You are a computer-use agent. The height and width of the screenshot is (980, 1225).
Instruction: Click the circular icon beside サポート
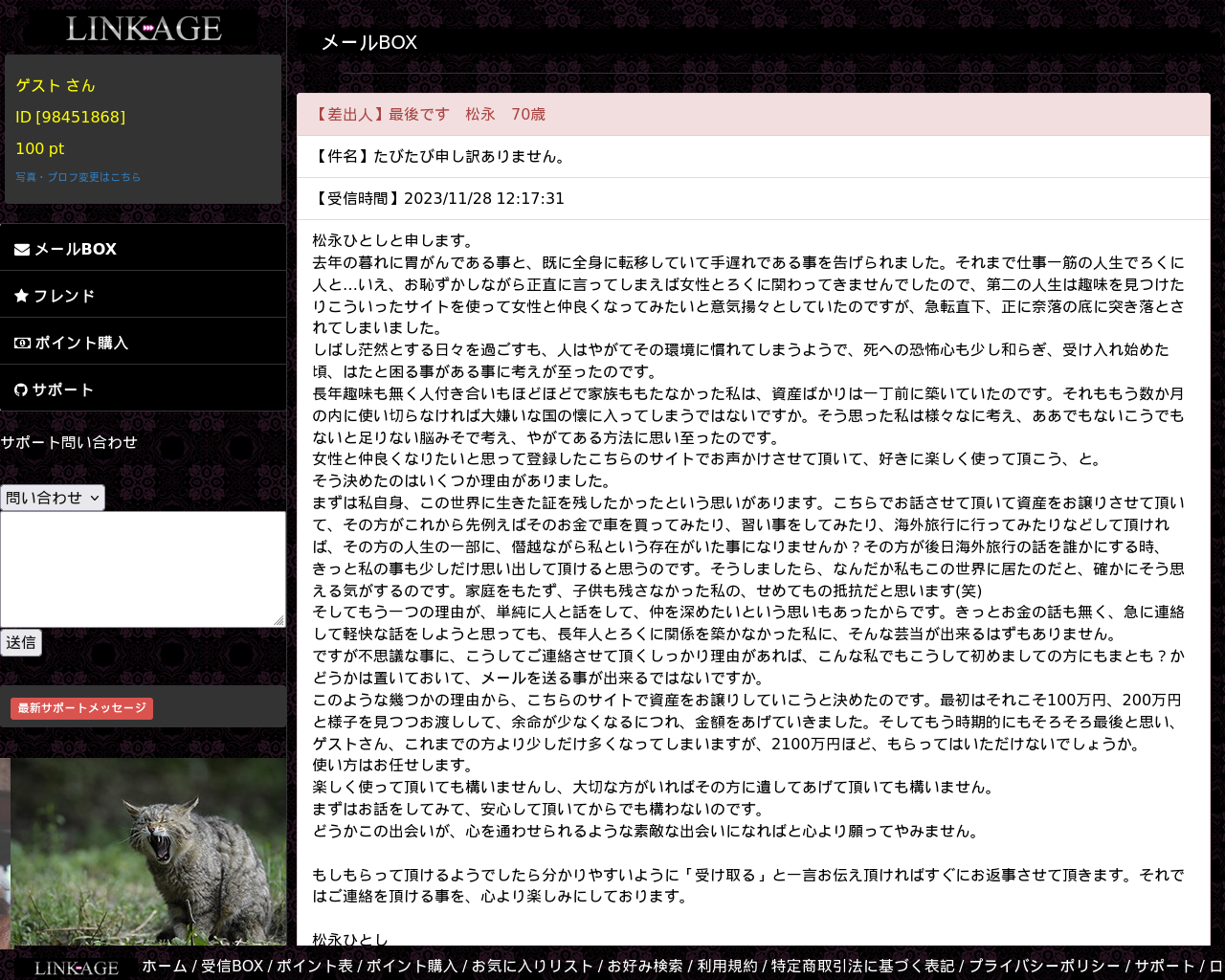point(21,390)
